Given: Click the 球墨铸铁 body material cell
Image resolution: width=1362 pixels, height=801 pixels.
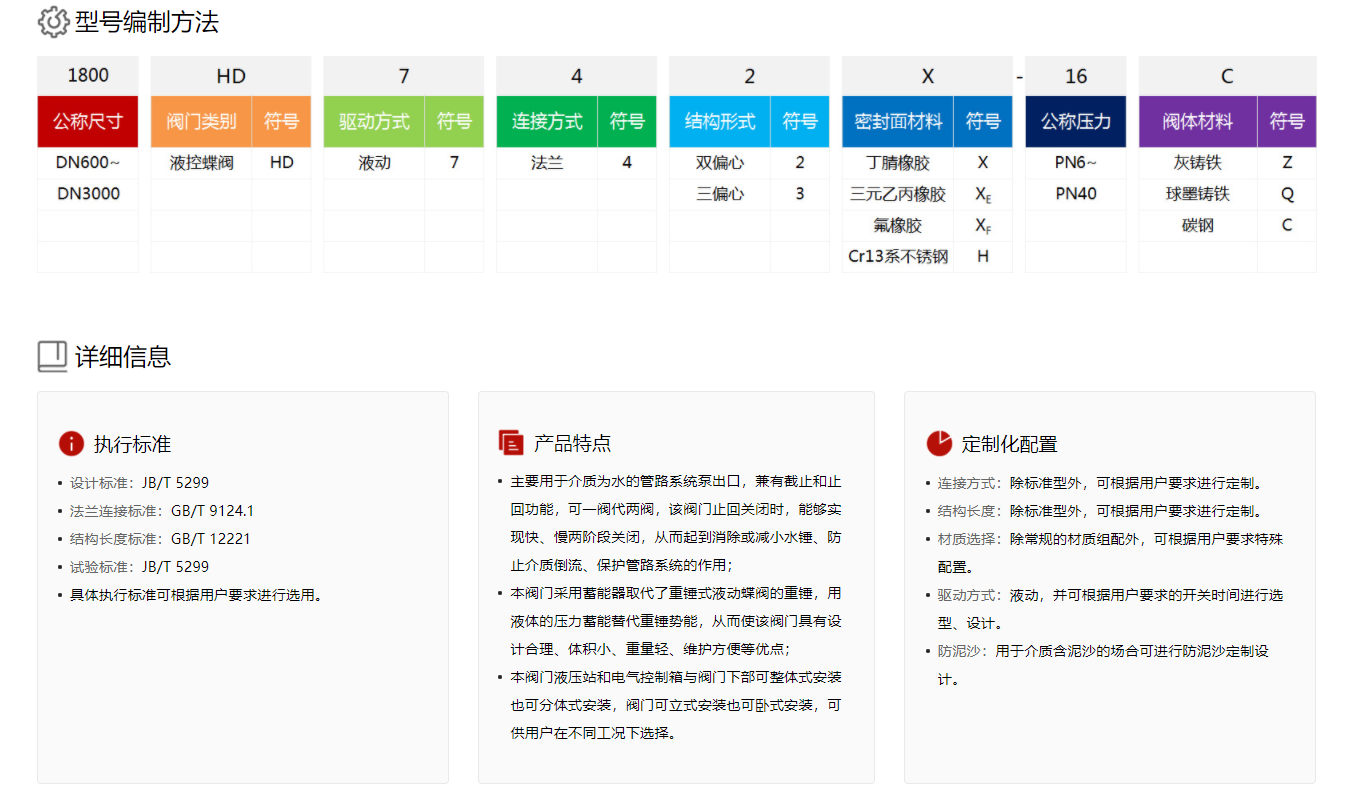Looking at the screenshot, I should tap(1198, 194).
